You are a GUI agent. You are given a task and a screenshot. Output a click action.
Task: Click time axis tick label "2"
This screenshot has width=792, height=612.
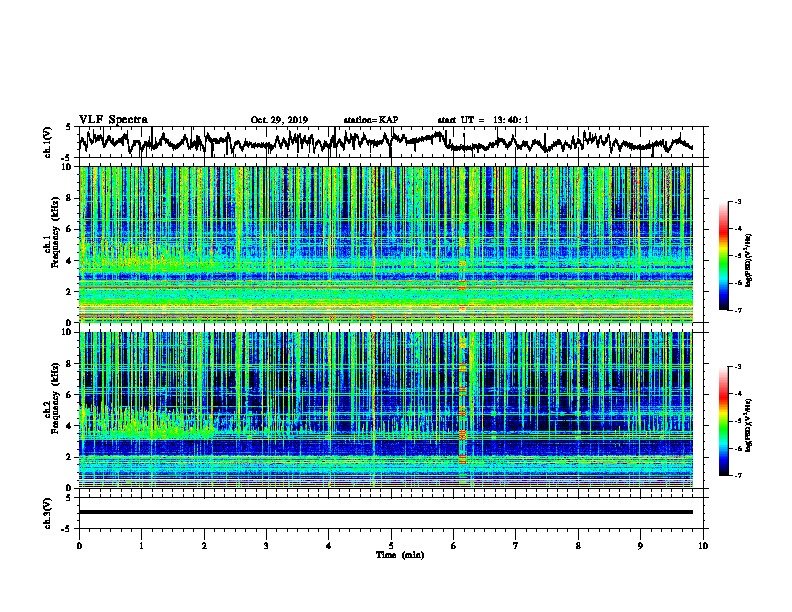[x=204, y=546]
